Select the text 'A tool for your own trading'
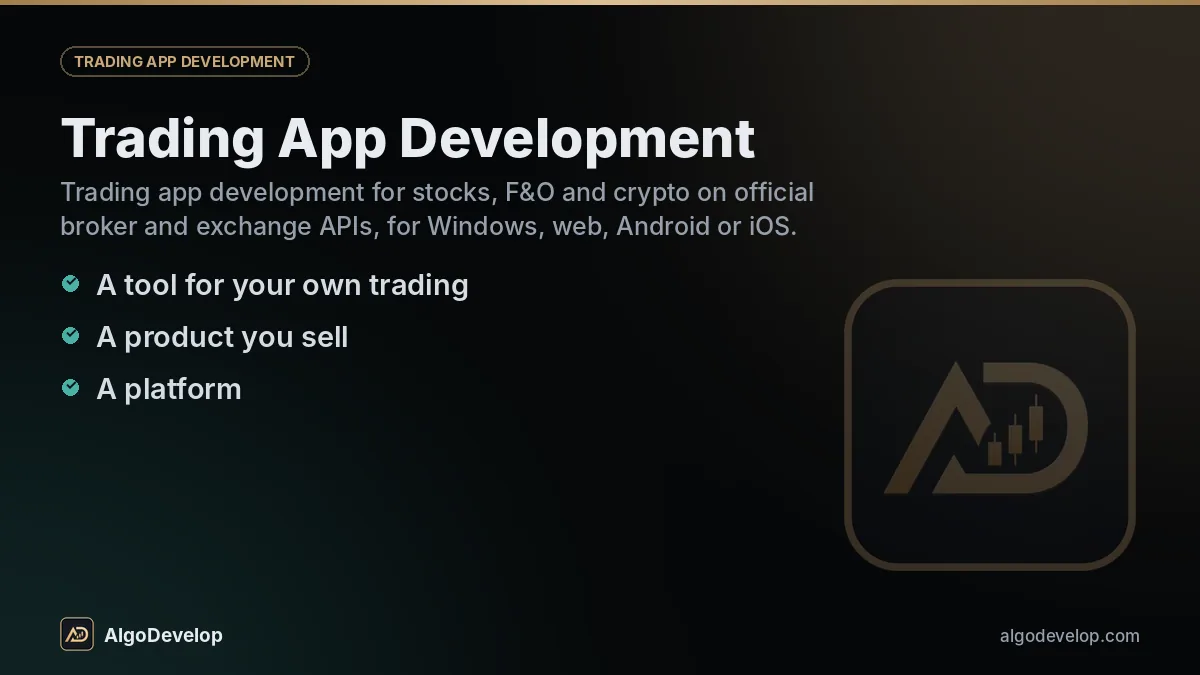This screenshot has width=1200, height=675. [282, 285]
